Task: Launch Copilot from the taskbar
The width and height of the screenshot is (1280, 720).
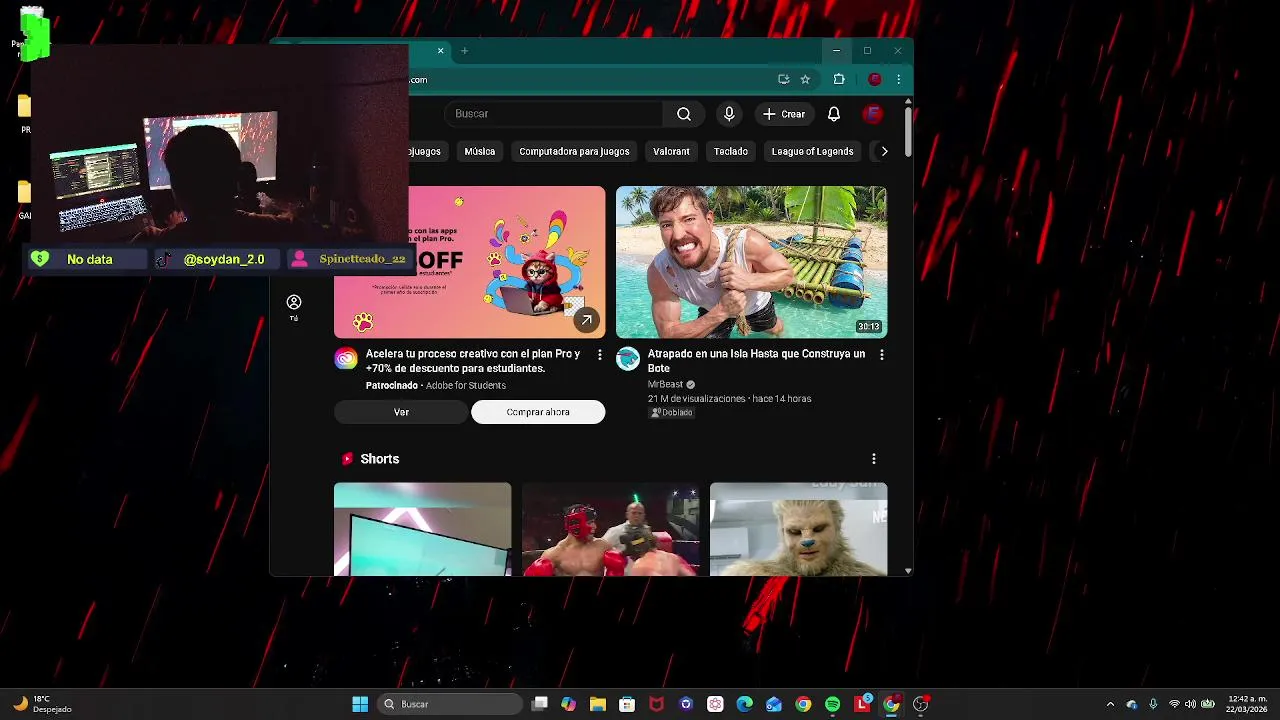Action: coord(569,704)
